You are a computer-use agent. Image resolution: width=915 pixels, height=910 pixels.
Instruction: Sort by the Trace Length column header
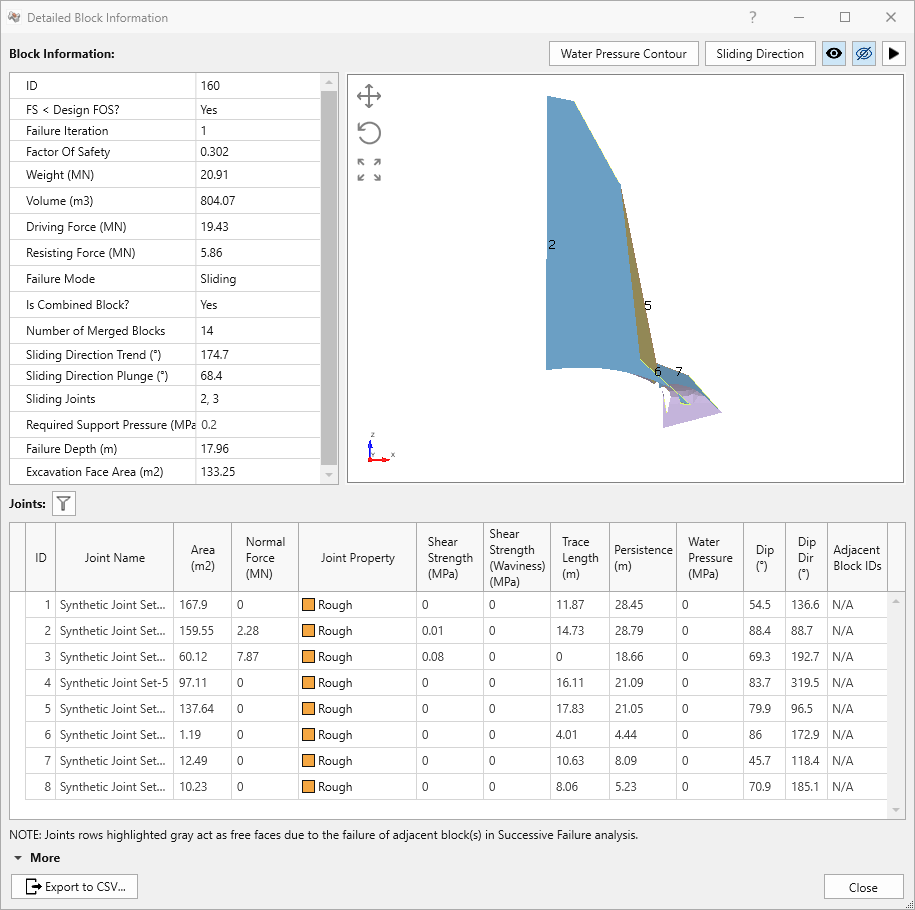(x=580, y=557)
